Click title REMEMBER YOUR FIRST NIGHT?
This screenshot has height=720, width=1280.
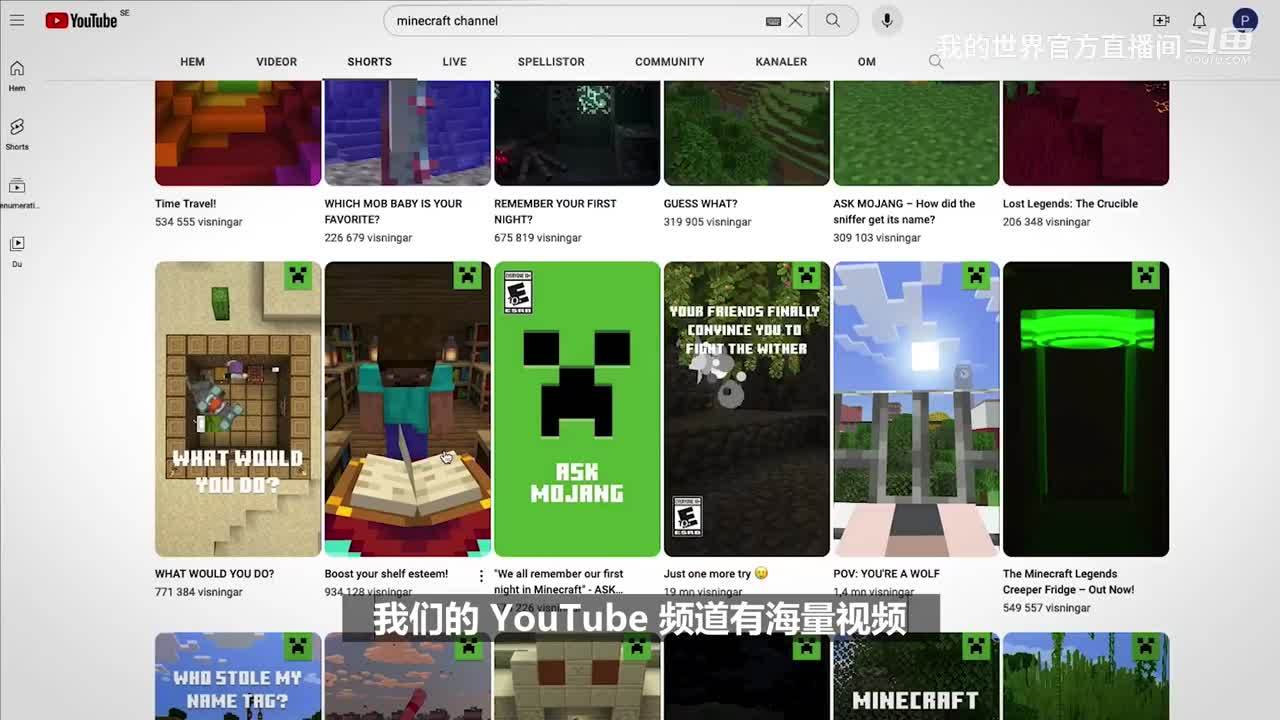tap(555, 212)
